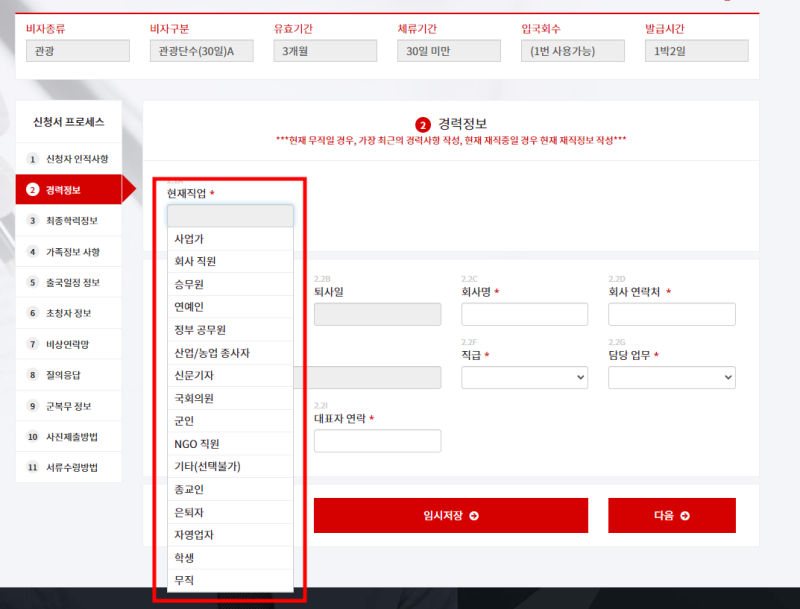Open step 7 비상연락망

click(x=68, y=344)
